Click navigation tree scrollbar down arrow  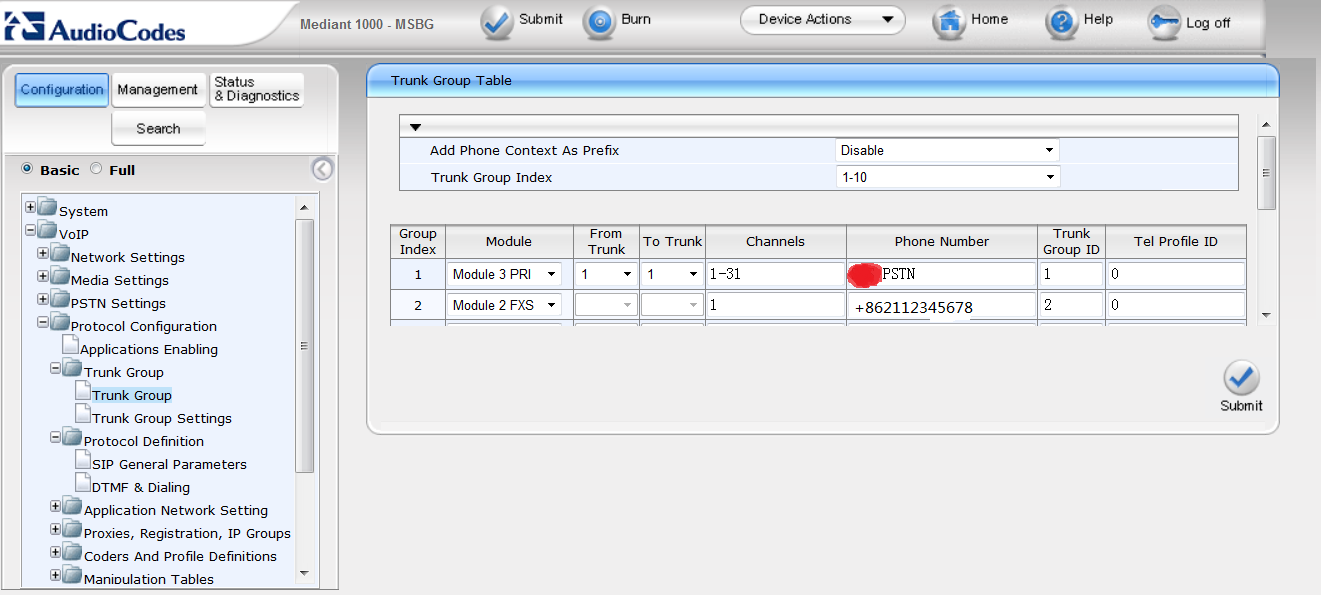coord(304,573)
